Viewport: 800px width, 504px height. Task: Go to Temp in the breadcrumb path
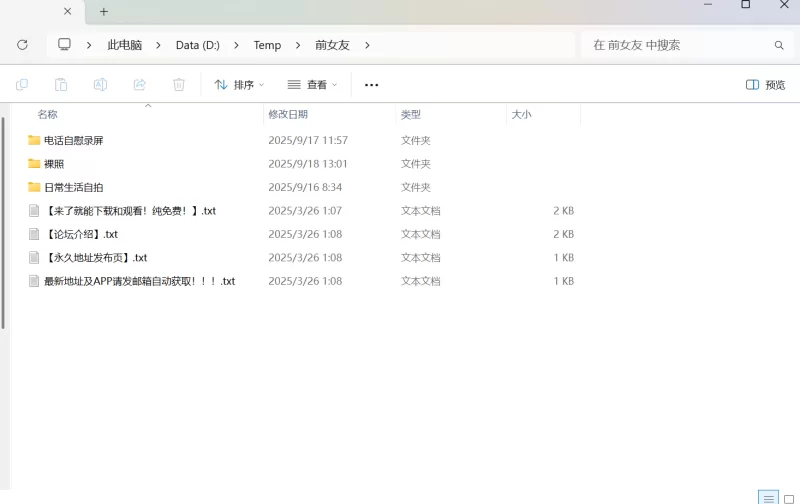[267, 45]
